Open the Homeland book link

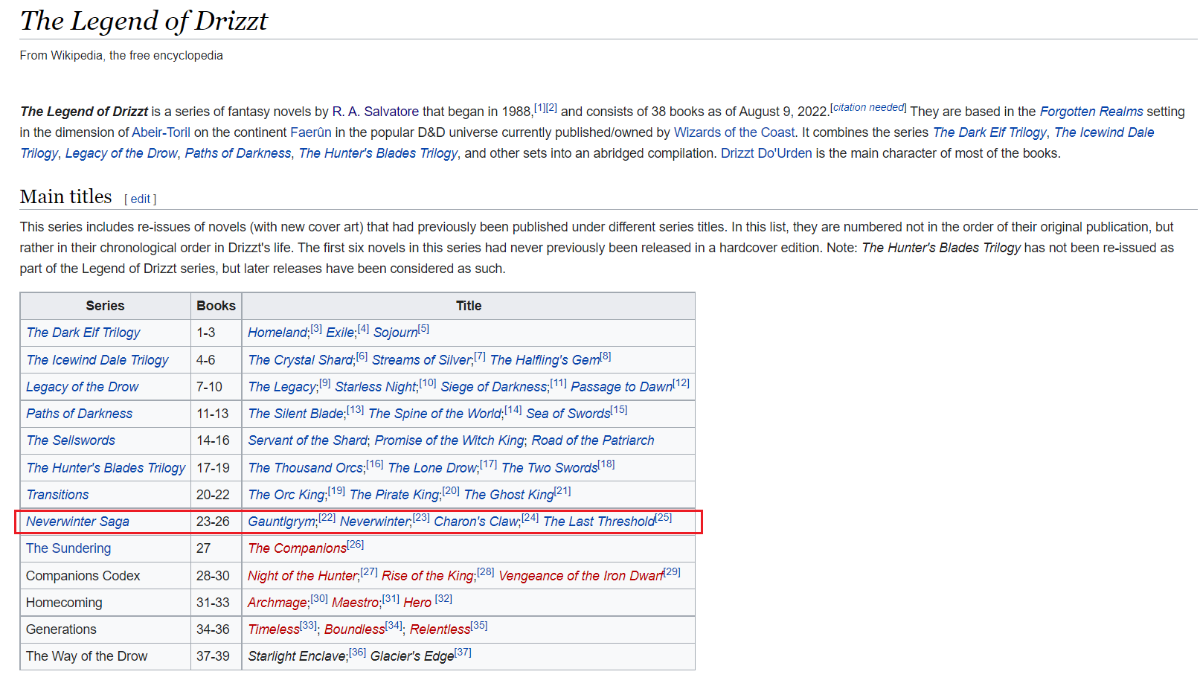[278, 332]
